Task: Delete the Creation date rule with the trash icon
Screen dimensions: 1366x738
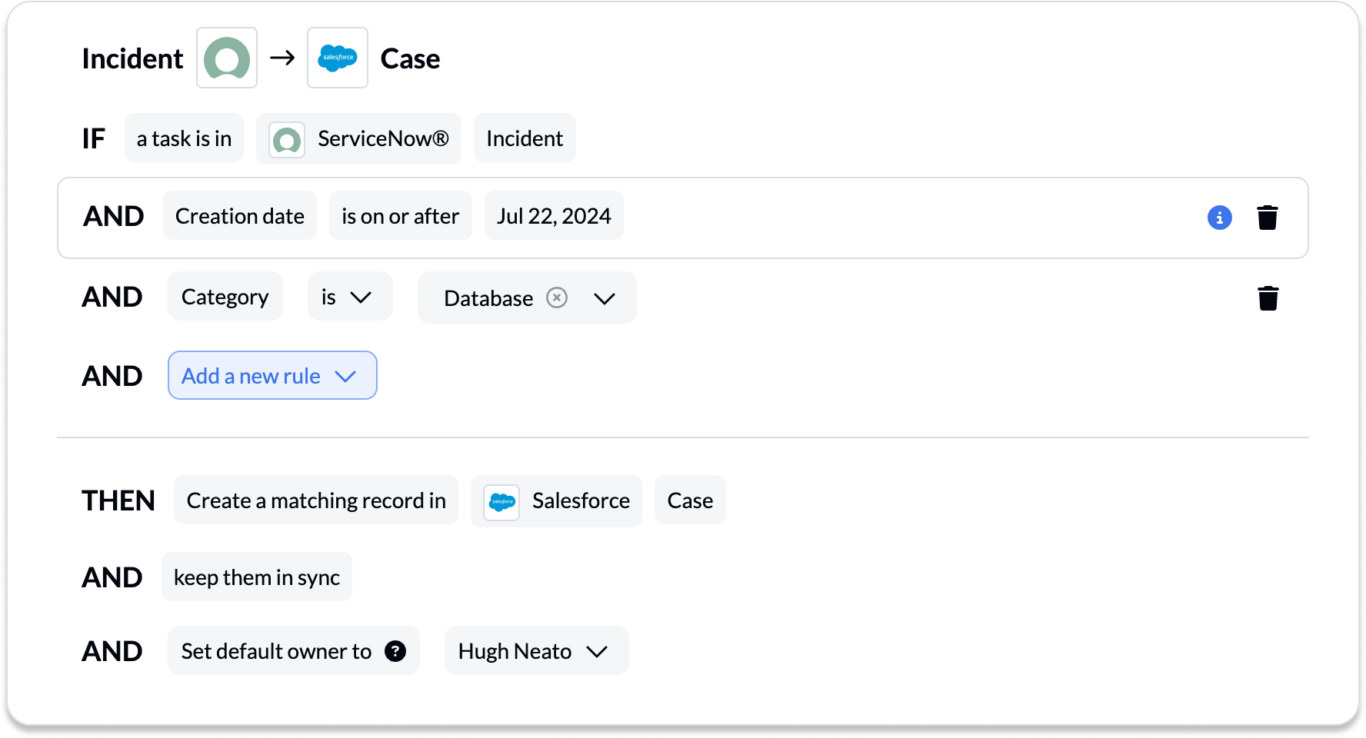Action: point(1268,216)
